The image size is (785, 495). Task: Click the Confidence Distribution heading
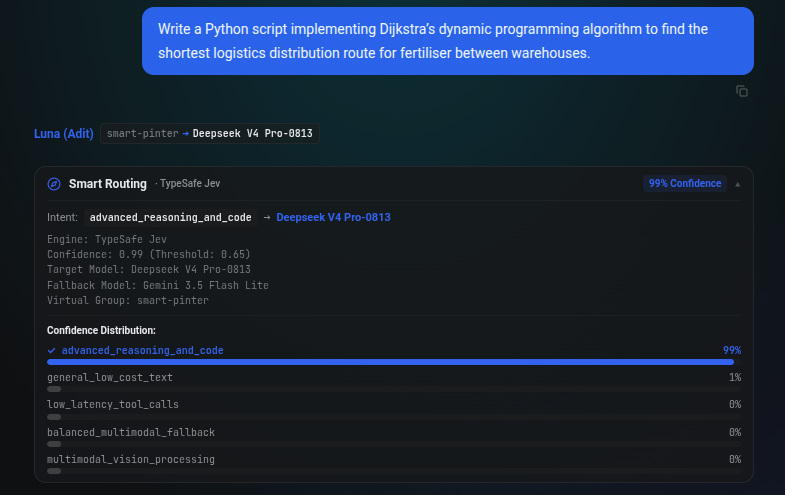[x=101, y=330]
